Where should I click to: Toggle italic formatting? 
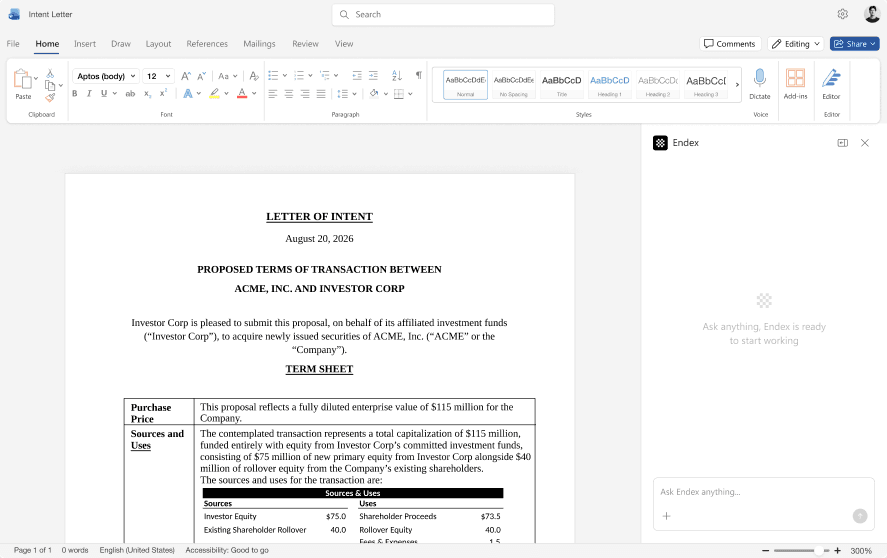(x=89, y=93)
